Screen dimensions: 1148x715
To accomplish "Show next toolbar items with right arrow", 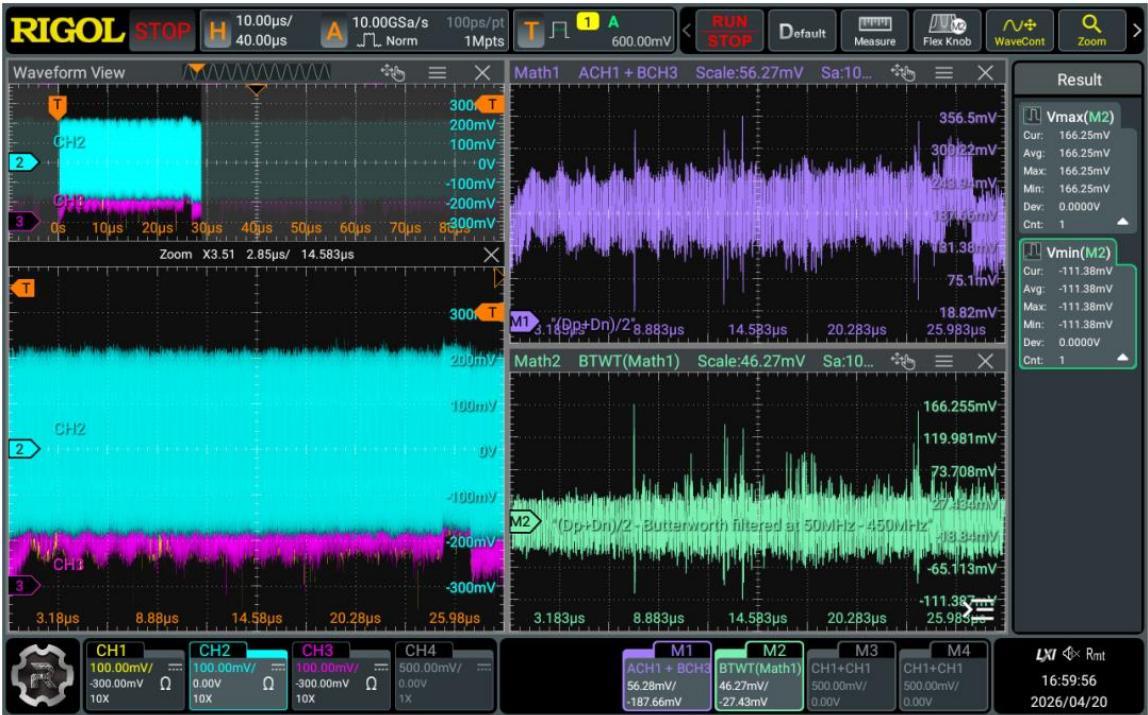I will 1137,31.
